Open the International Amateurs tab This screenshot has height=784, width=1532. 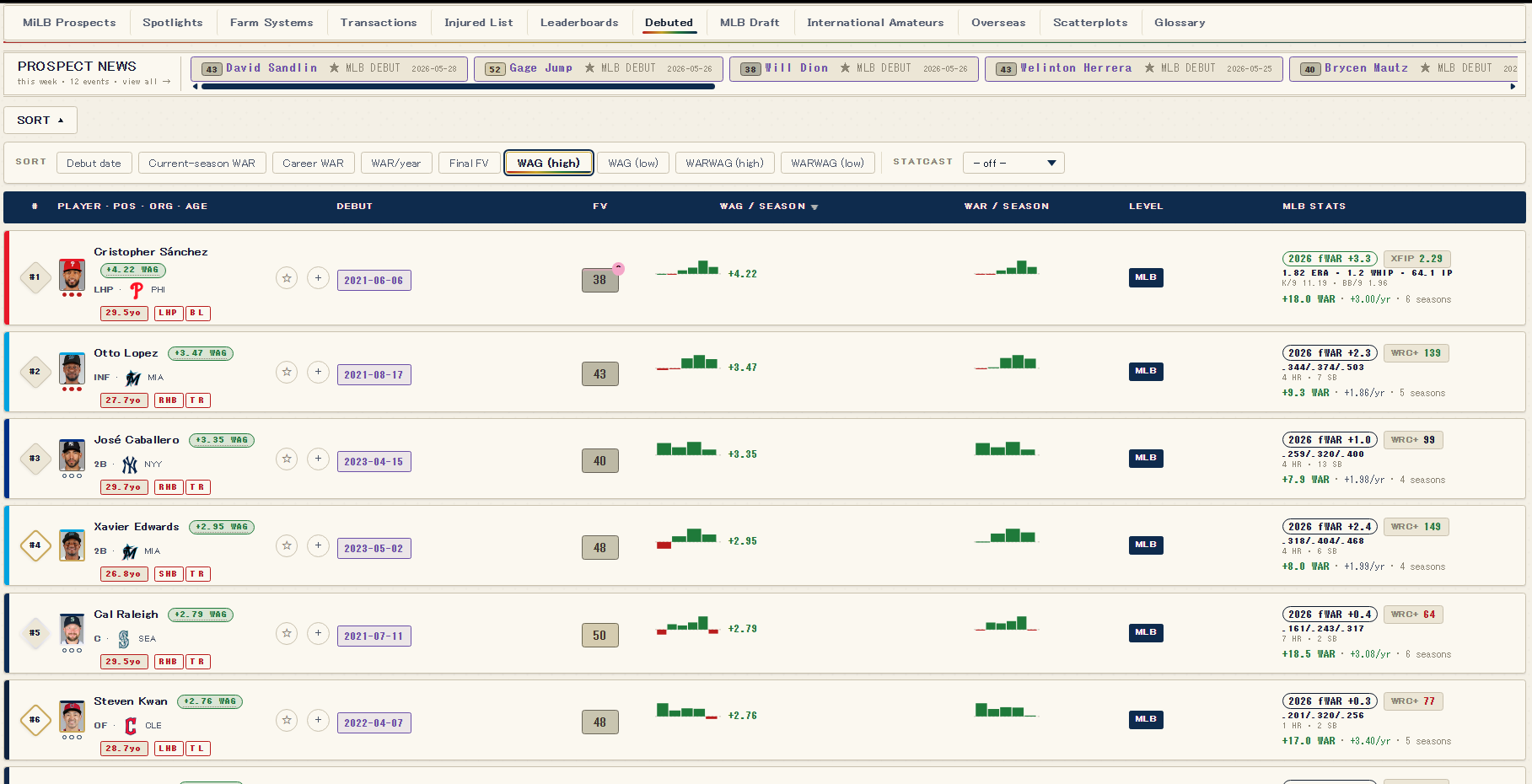[x=875, y=23]
